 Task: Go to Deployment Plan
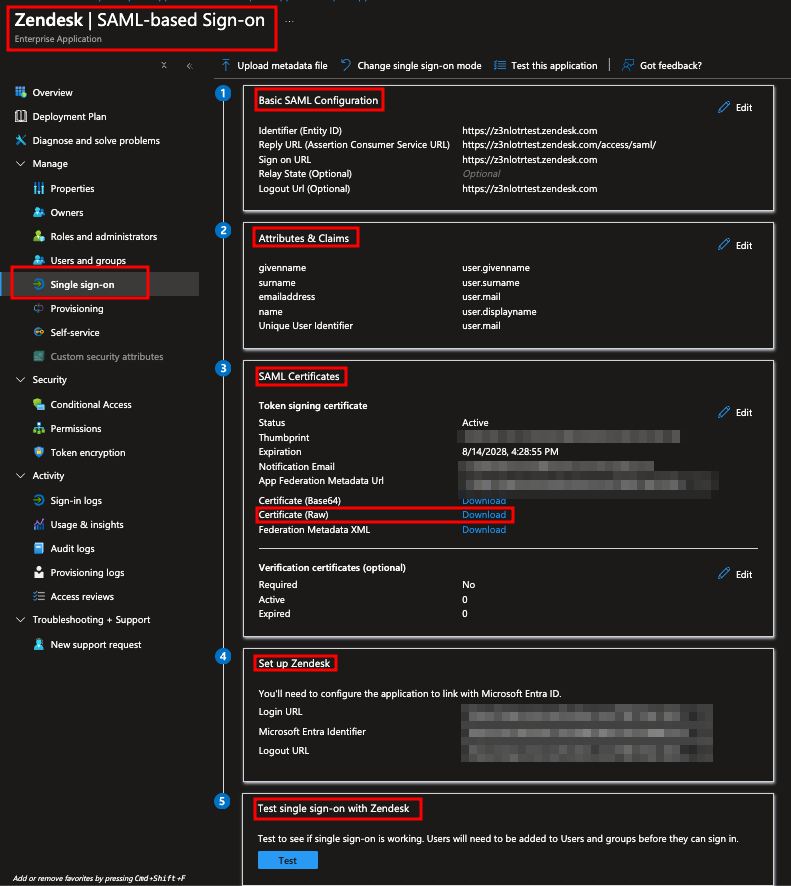click(x=69, y=116)
